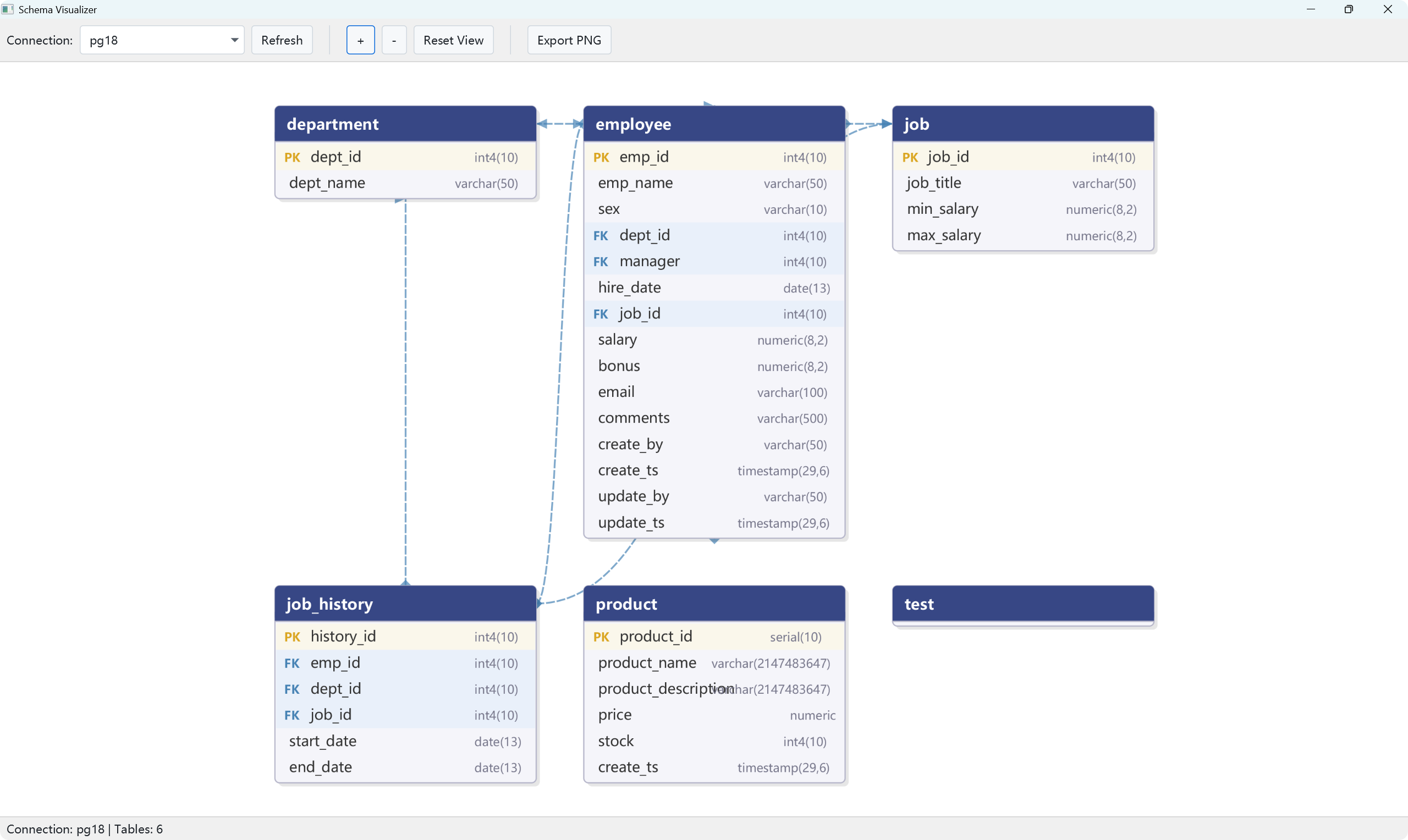Export diagram with Export PNG button
Screen dimensions: 1408x840
tap(568, 40)
